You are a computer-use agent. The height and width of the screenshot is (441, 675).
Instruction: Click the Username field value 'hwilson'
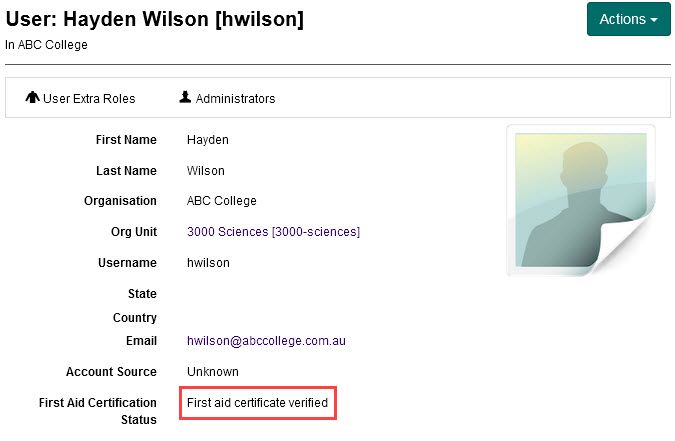coord(208,263)
